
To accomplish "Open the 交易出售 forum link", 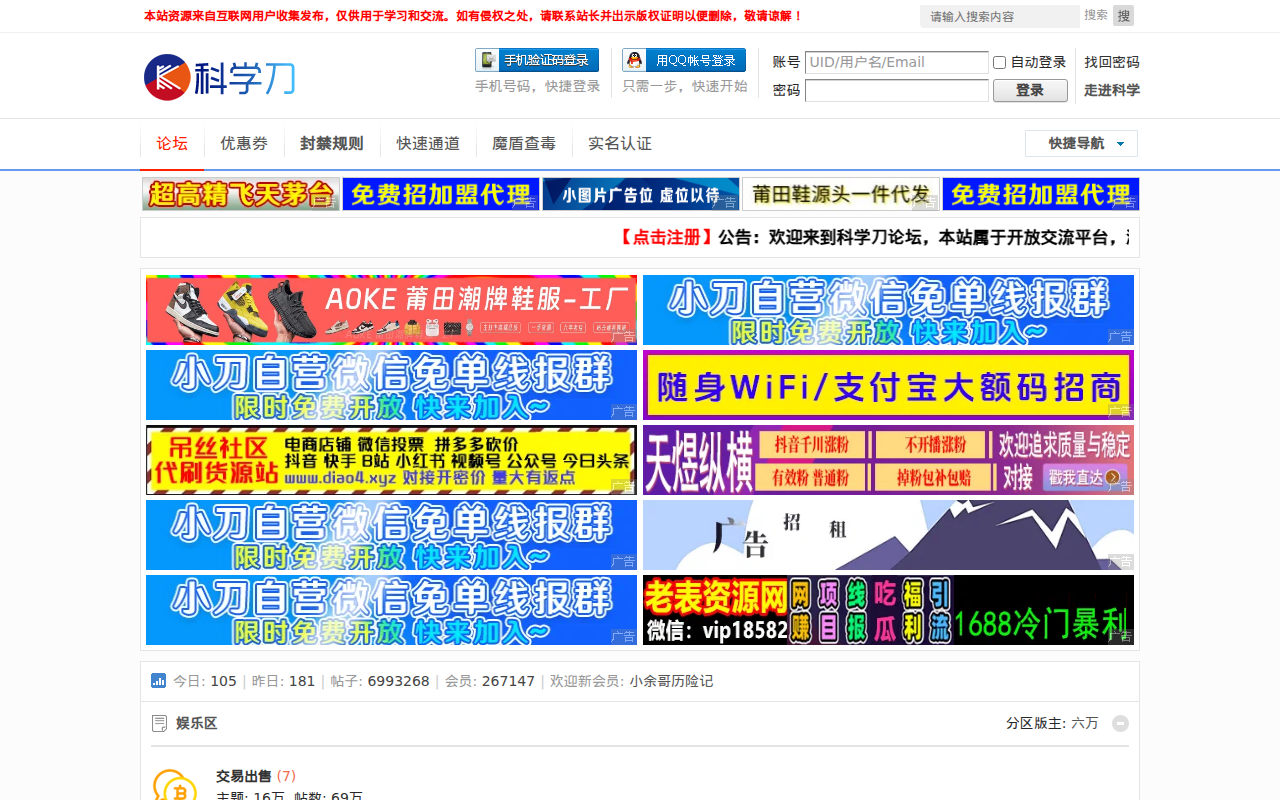I will [x=244, y=776].
